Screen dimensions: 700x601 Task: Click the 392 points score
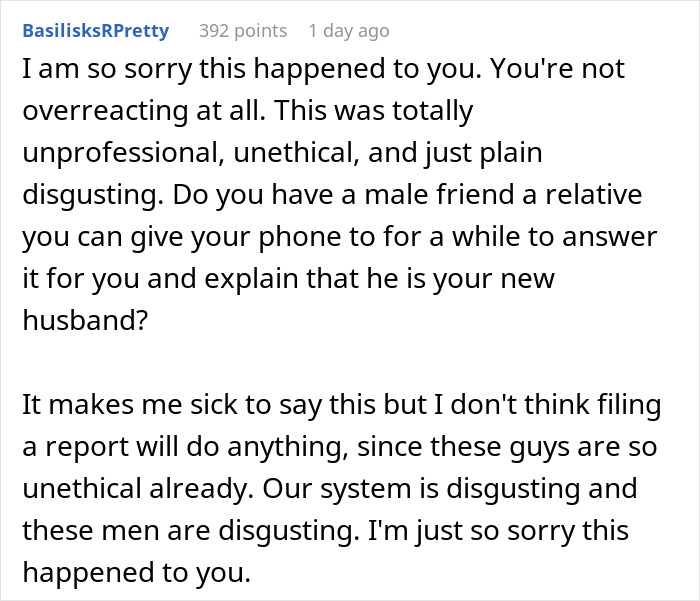pyautogui.click(x=242, y=31)
